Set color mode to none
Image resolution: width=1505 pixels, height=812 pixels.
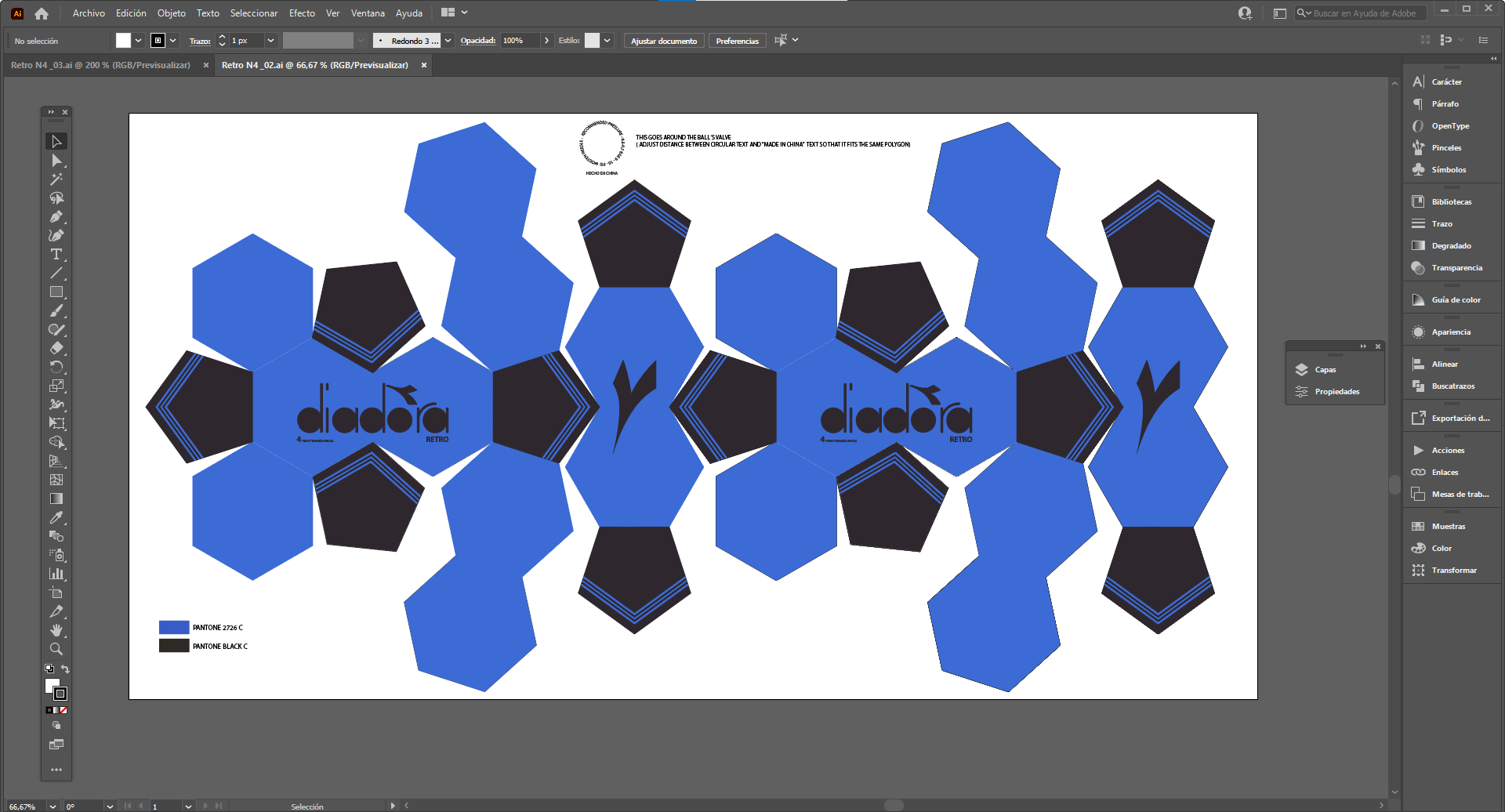point(63,710)
